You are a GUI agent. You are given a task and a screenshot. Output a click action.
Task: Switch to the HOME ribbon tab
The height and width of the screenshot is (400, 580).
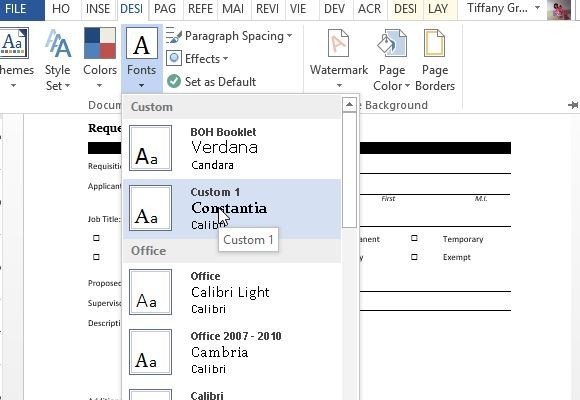61,9
